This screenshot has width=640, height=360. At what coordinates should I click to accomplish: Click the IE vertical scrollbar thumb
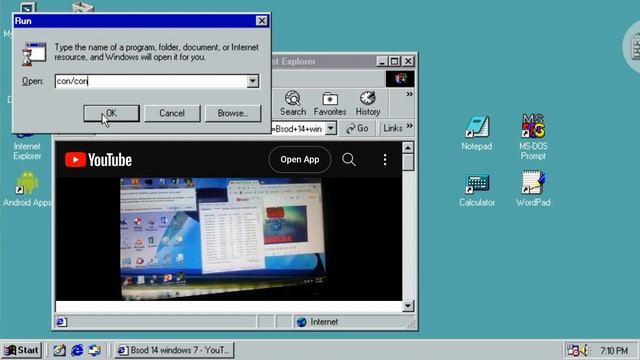coord(408,162)
